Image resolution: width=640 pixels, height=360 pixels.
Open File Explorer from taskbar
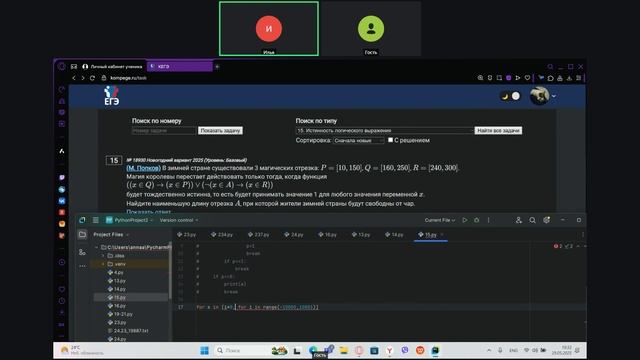(344, 350)
